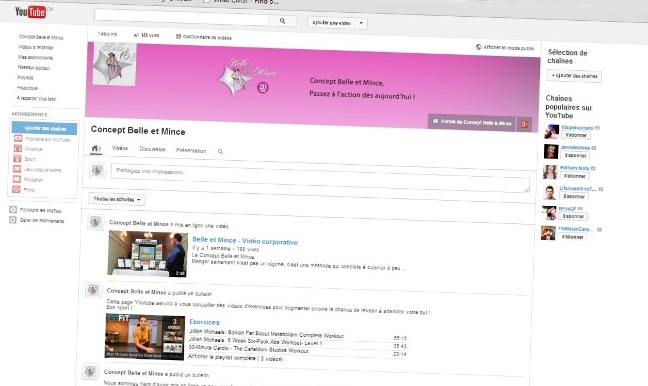Viewport: 648px width, 386px height.
Task: Click the avatar beside the comment box
Action: 98,170
